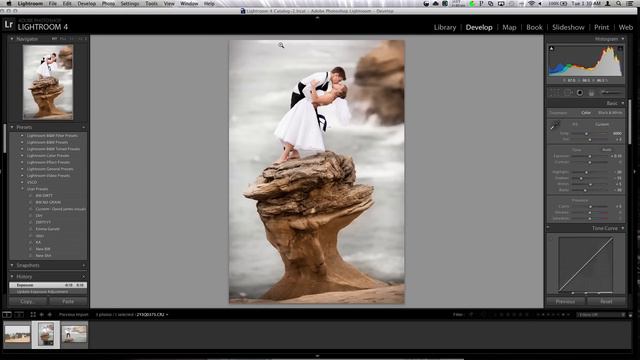Add a new preset with plus icon
This screenshot has height=360, width=640.
click(x=84, y=127)
